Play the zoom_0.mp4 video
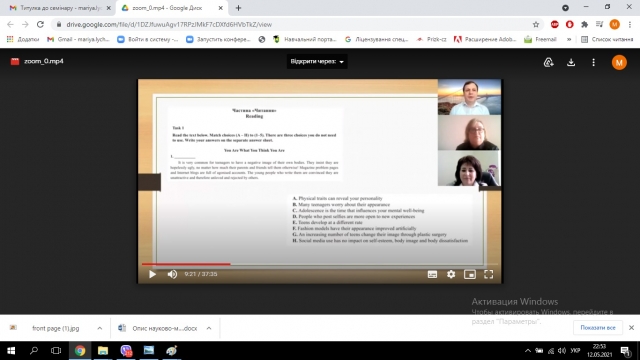This screenshot has height=360, width=640. [x=152, y=274]
